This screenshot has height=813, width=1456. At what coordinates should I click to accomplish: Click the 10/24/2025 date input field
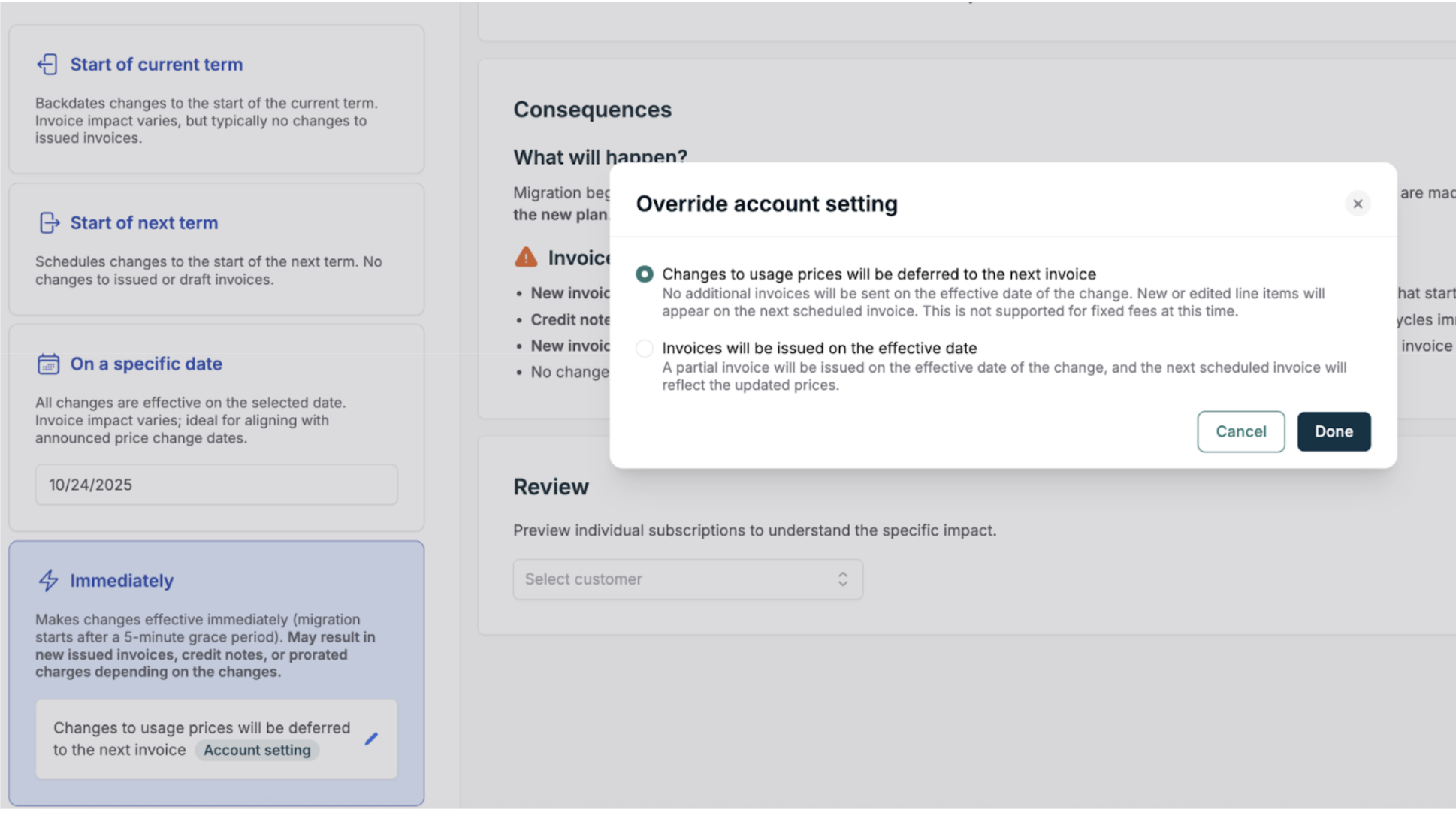216,485
